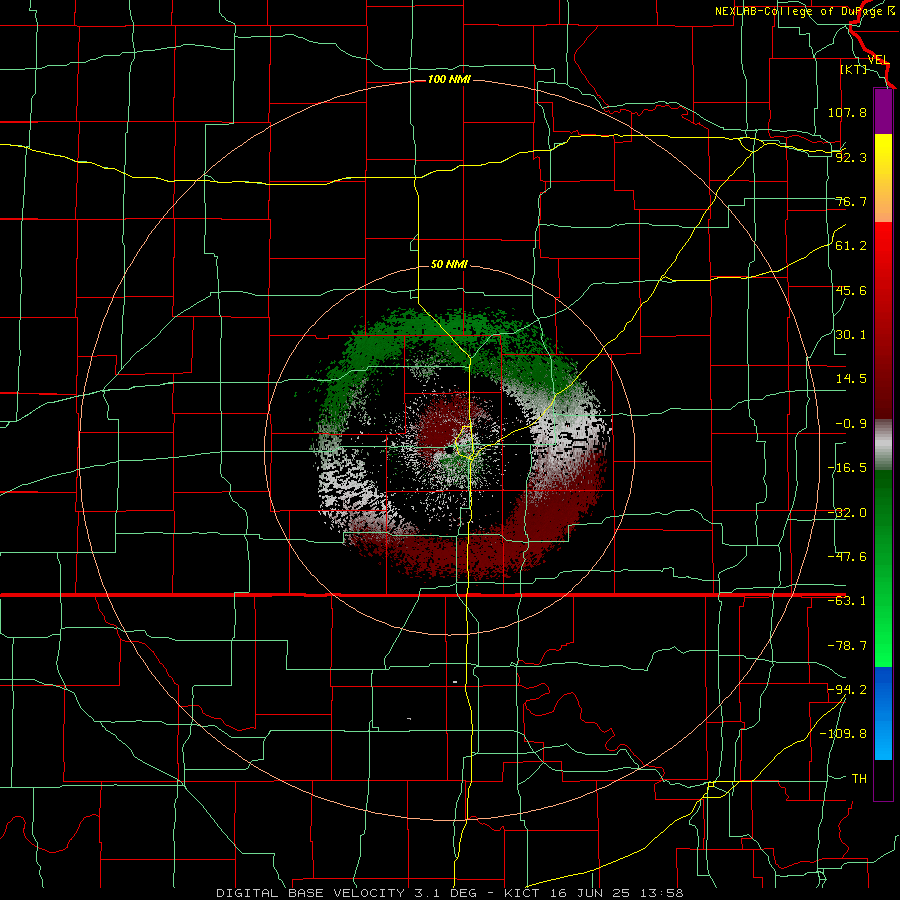
Task: Click the -16.5 velocity scale value
Action: pyautogui.click(x=847, y=468)
